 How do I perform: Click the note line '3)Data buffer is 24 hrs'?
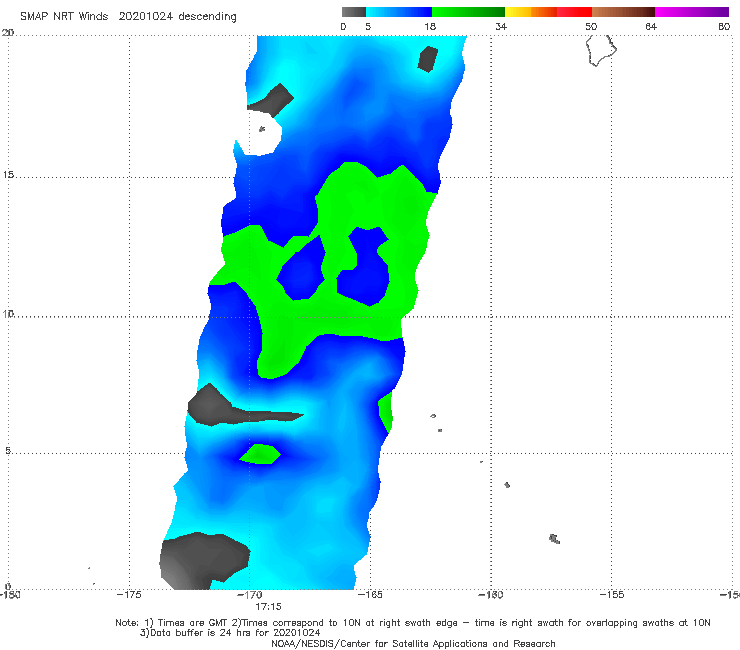point(230,633)
